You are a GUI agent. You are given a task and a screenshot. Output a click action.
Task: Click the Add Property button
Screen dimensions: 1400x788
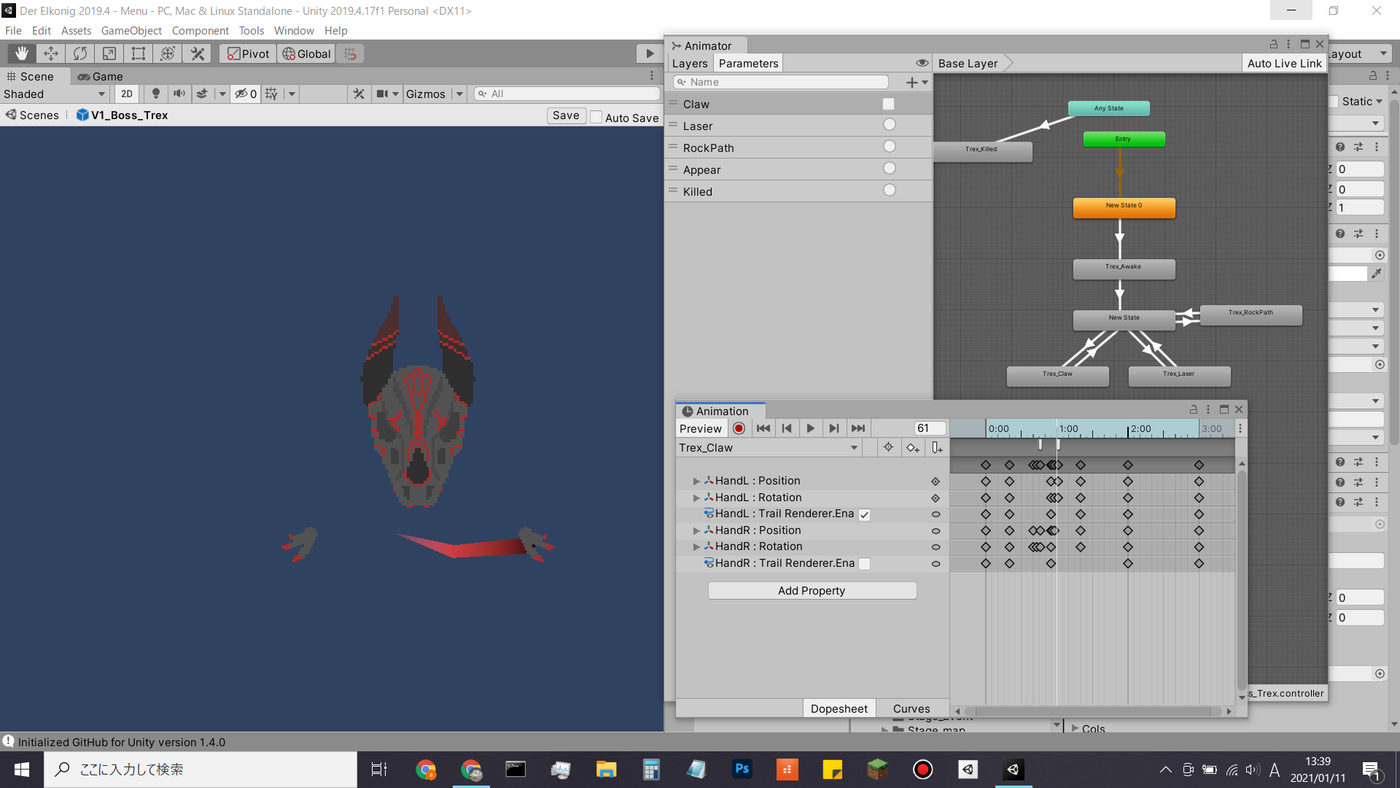tap(812, 591)
